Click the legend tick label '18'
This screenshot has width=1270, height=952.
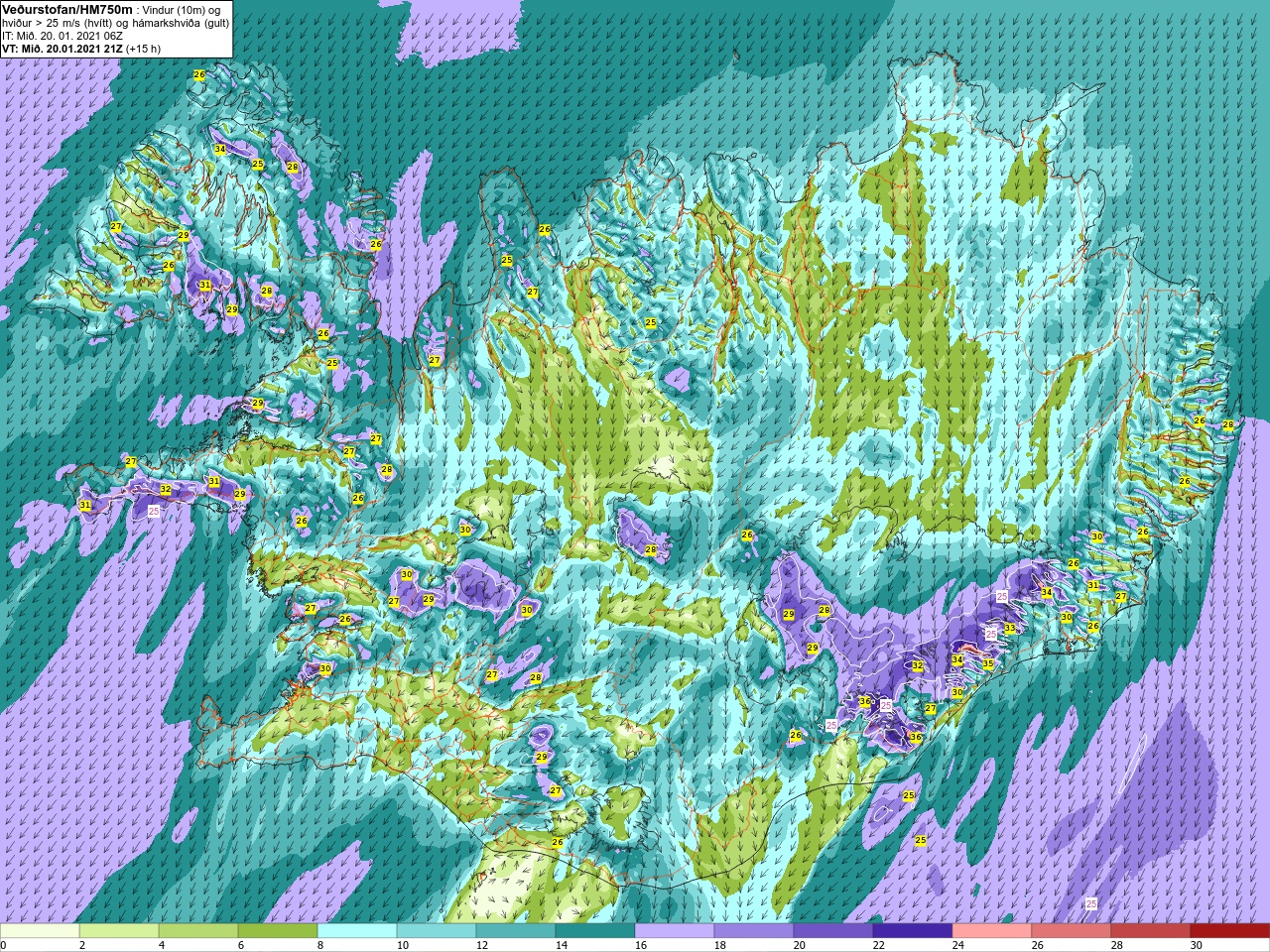coord(720,945)
